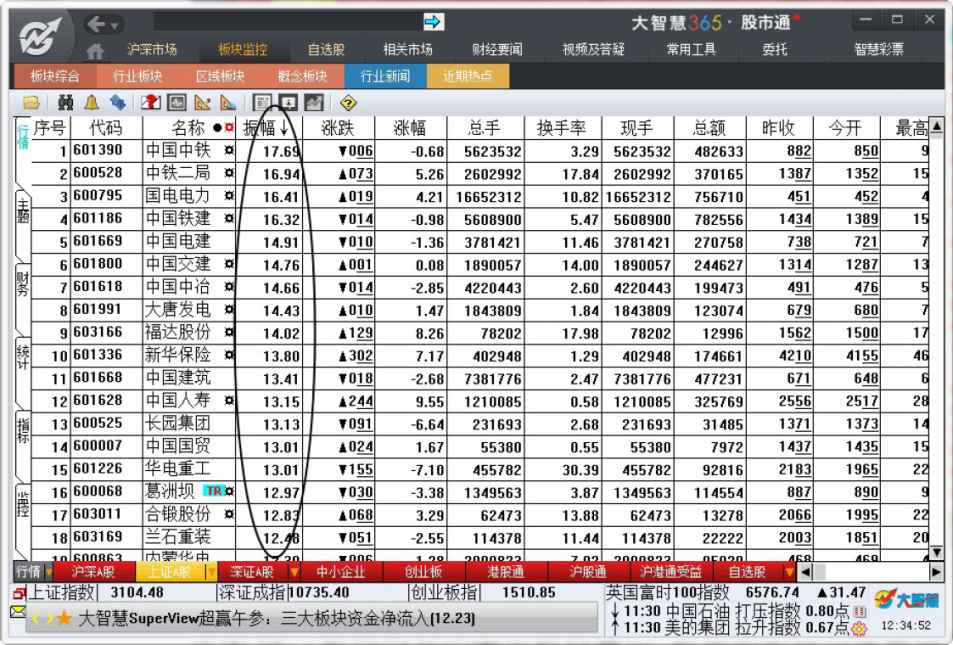The width and height of the screenshot is (953, 645).
Task: Open the dropdown arrow after 深证A股 tab
Action: pos(294,571)
